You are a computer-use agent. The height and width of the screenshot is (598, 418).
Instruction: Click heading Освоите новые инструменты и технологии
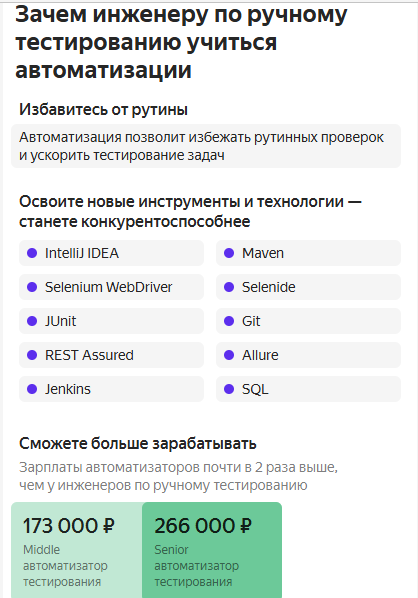pos(190,212)
